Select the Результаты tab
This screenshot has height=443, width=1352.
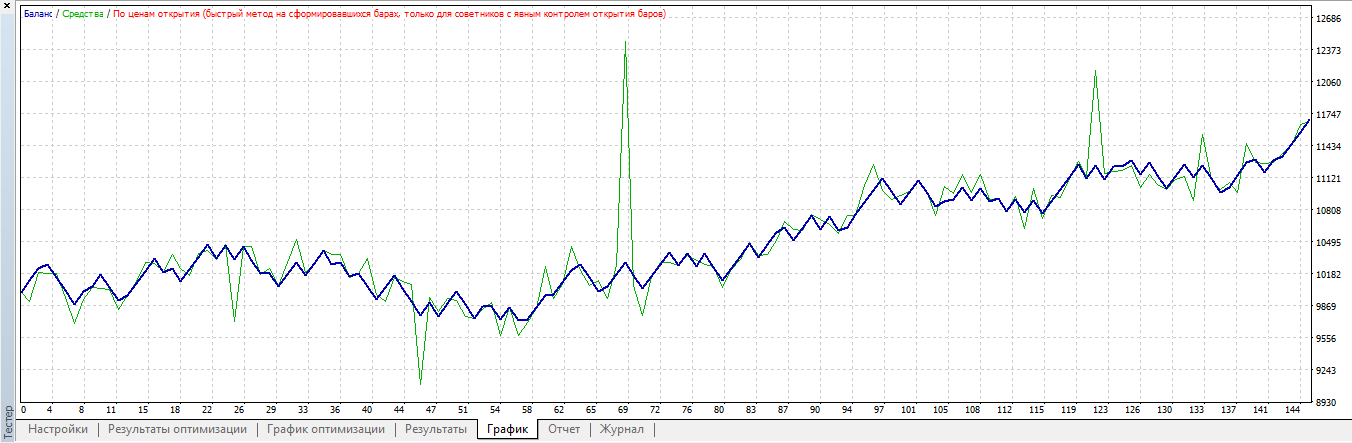pyautogui.click(x=435, y=430)
